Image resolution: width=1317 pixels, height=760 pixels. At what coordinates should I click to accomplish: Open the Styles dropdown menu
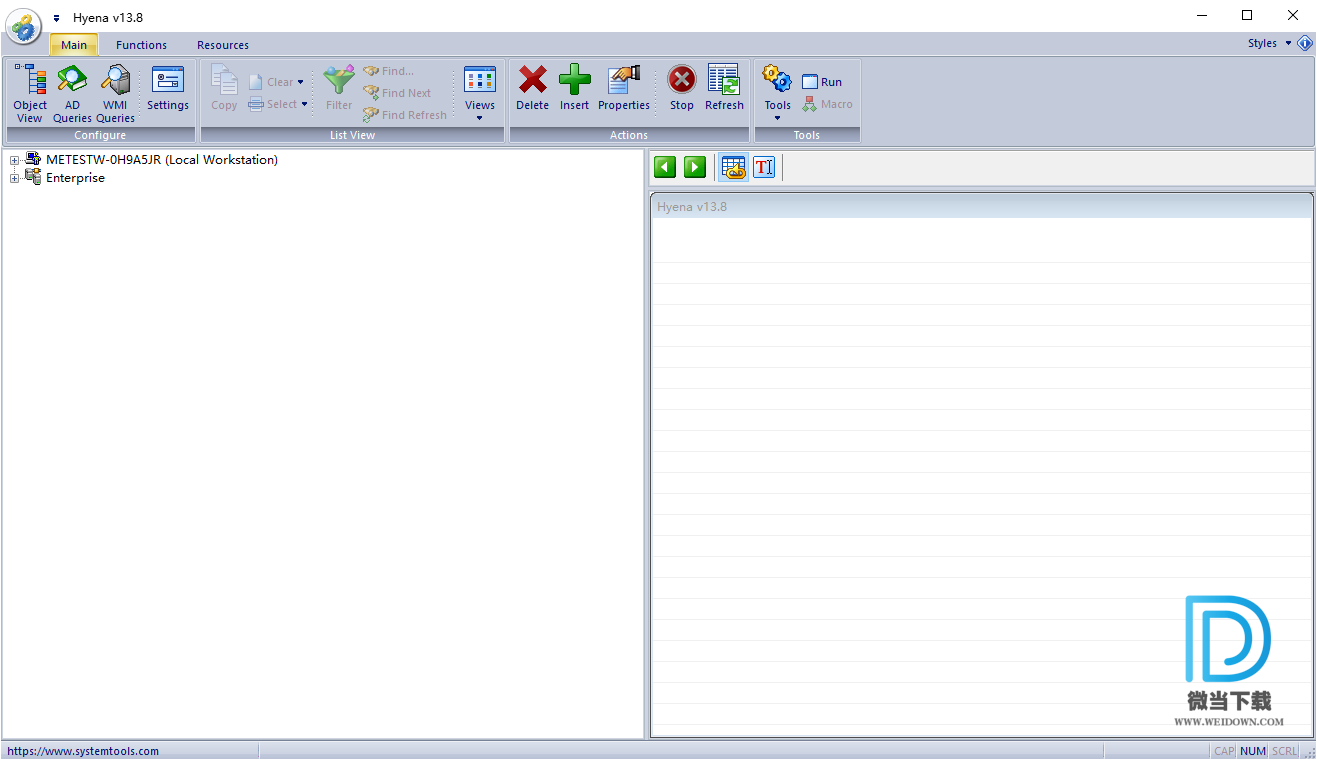(1270, 43)
